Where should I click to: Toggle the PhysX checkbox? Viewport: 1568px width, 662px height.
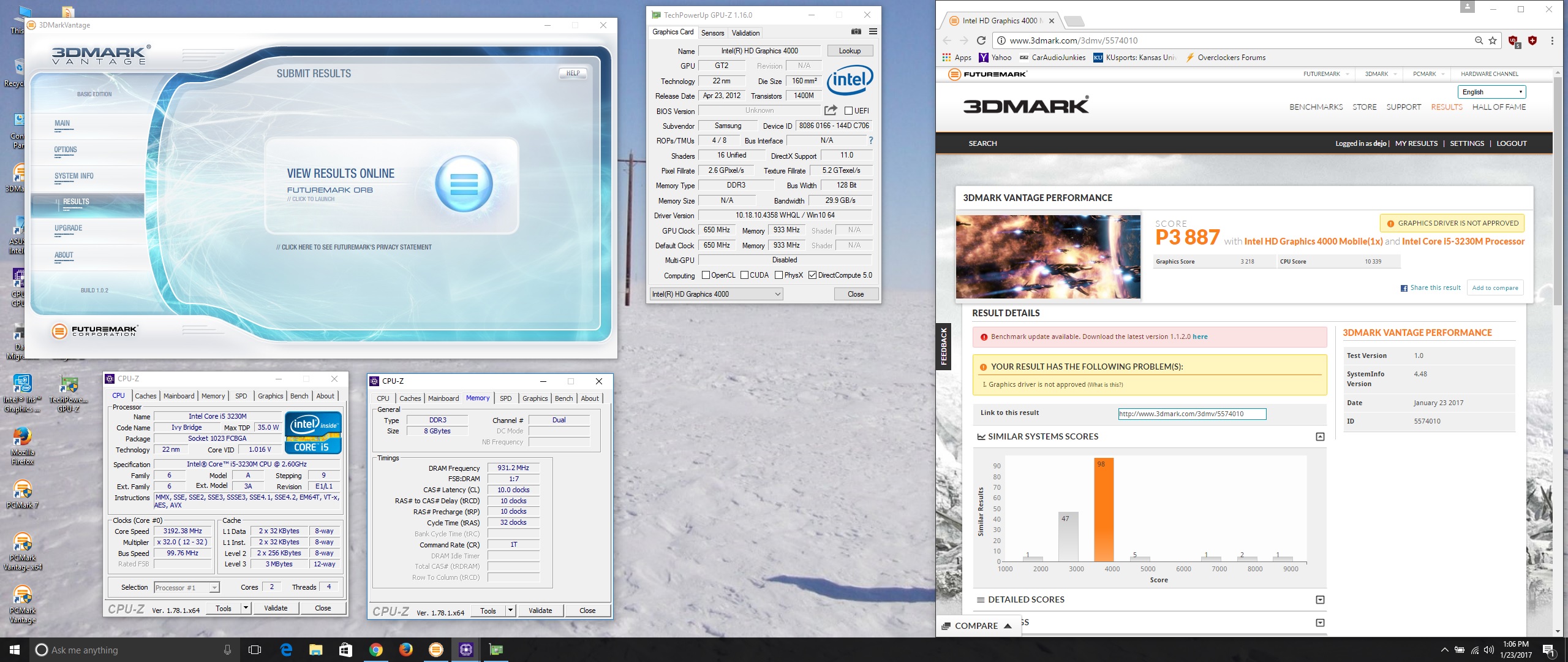point(778,275)
